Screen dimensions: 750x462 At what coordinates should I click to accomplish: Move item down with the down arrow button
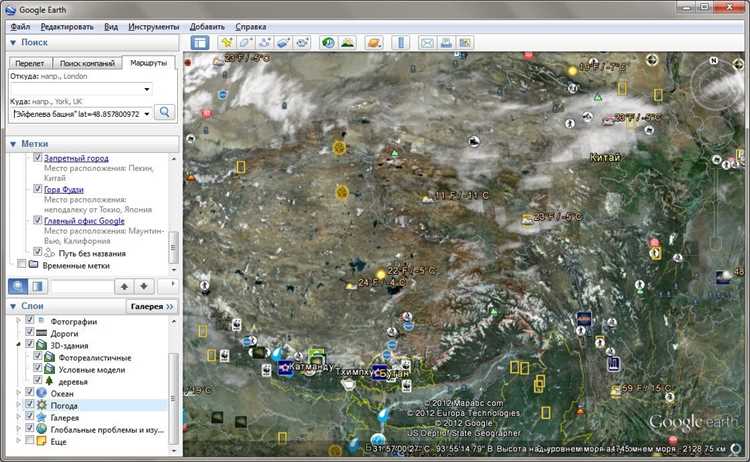[144, 286]
